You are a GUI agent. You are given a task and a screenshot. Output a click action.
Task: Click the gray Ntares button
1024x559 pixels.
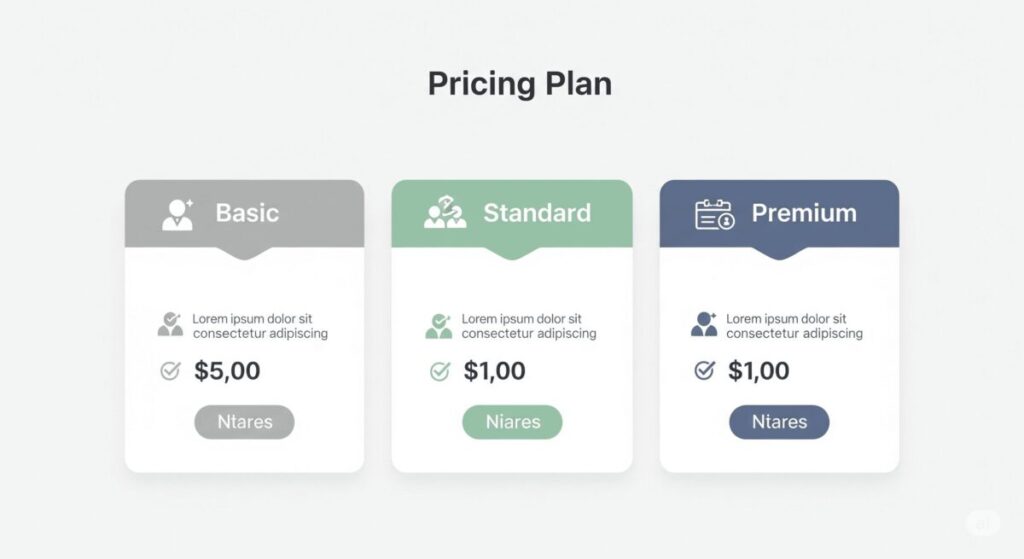tap(244, 422)
